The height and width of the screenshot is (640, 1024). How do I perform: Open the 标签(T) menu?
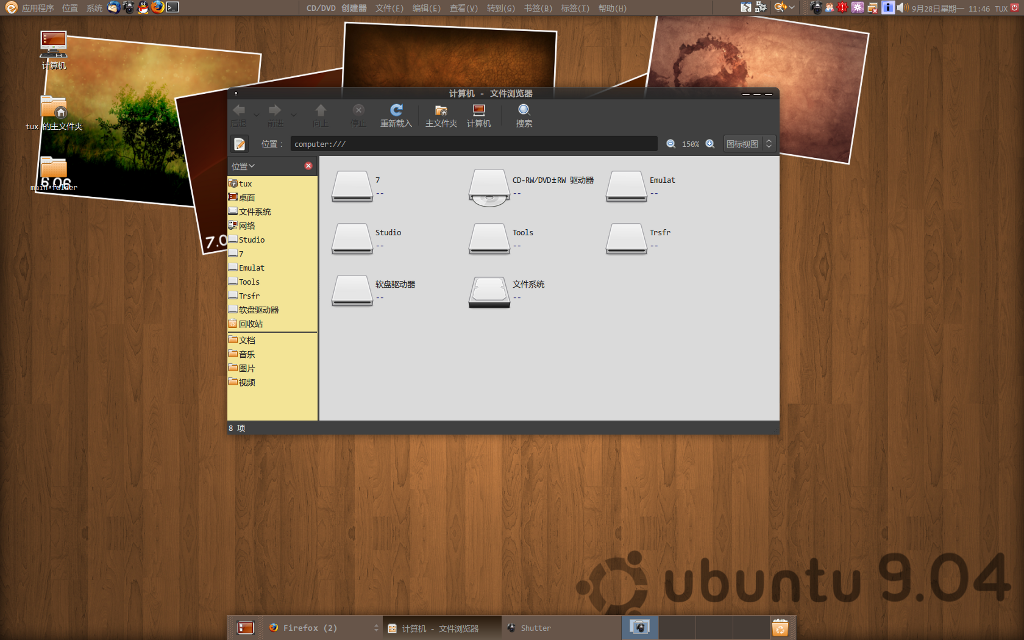click(575, 8)
